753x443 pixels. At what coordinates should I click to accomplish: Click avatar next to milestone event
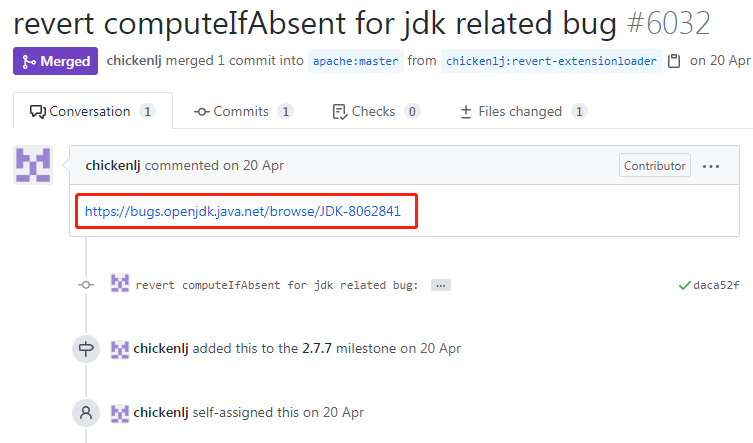click(120, 349)
